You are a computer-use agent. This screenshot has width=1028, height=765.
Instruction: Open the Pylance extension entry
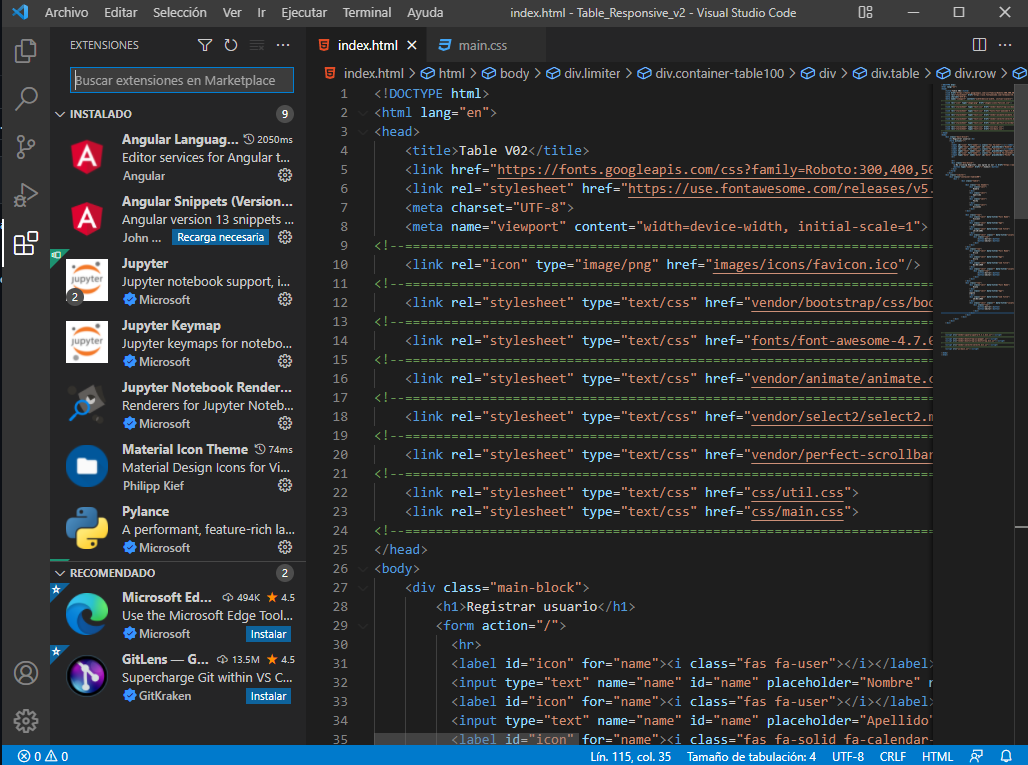pos(178,529)
